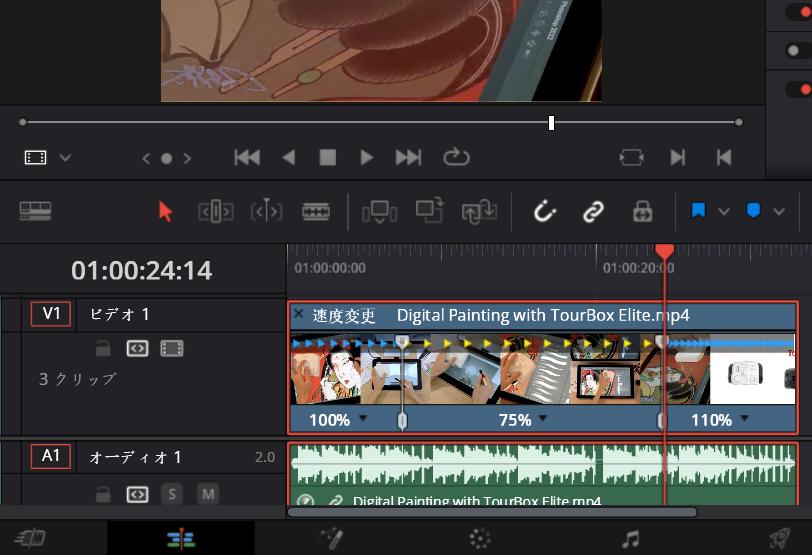Select the Blade edit tool

316,211
